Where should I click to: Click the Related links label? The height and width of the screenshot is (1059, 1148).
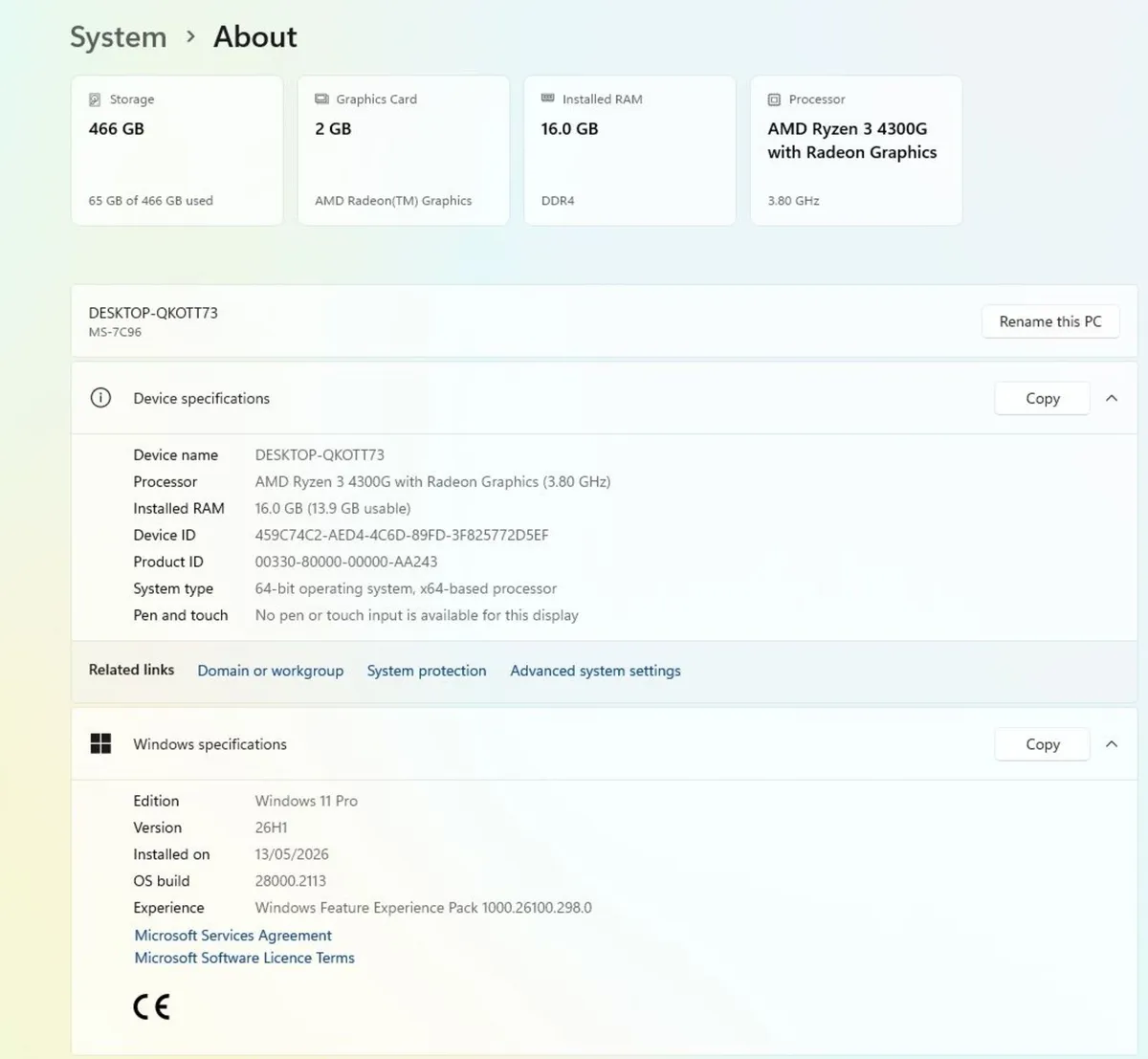pyautogui.click(x=131, y=670)
